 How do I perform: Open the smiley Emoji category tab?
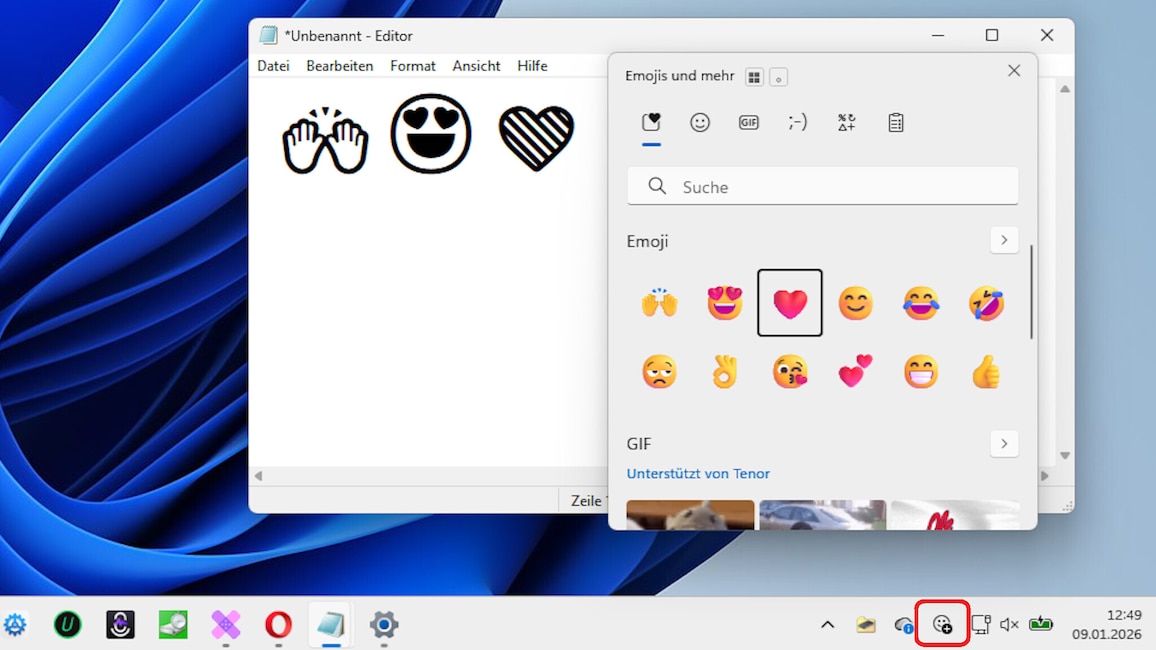point(700,122)
